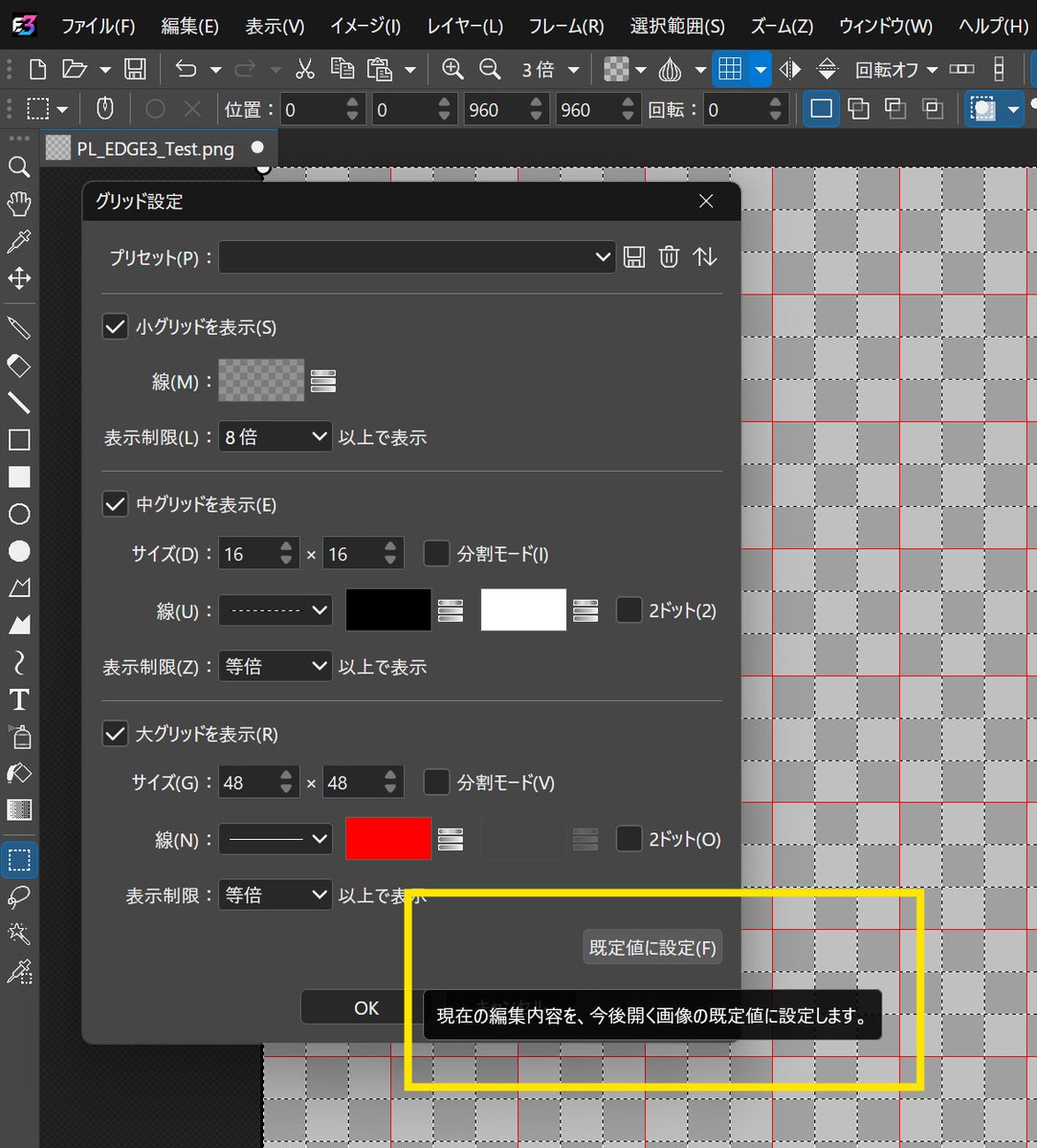Delete grid preset with trash icon
Viewport: 1037px width, 1148px height.
pyautogui.click(x=670, y=256)
